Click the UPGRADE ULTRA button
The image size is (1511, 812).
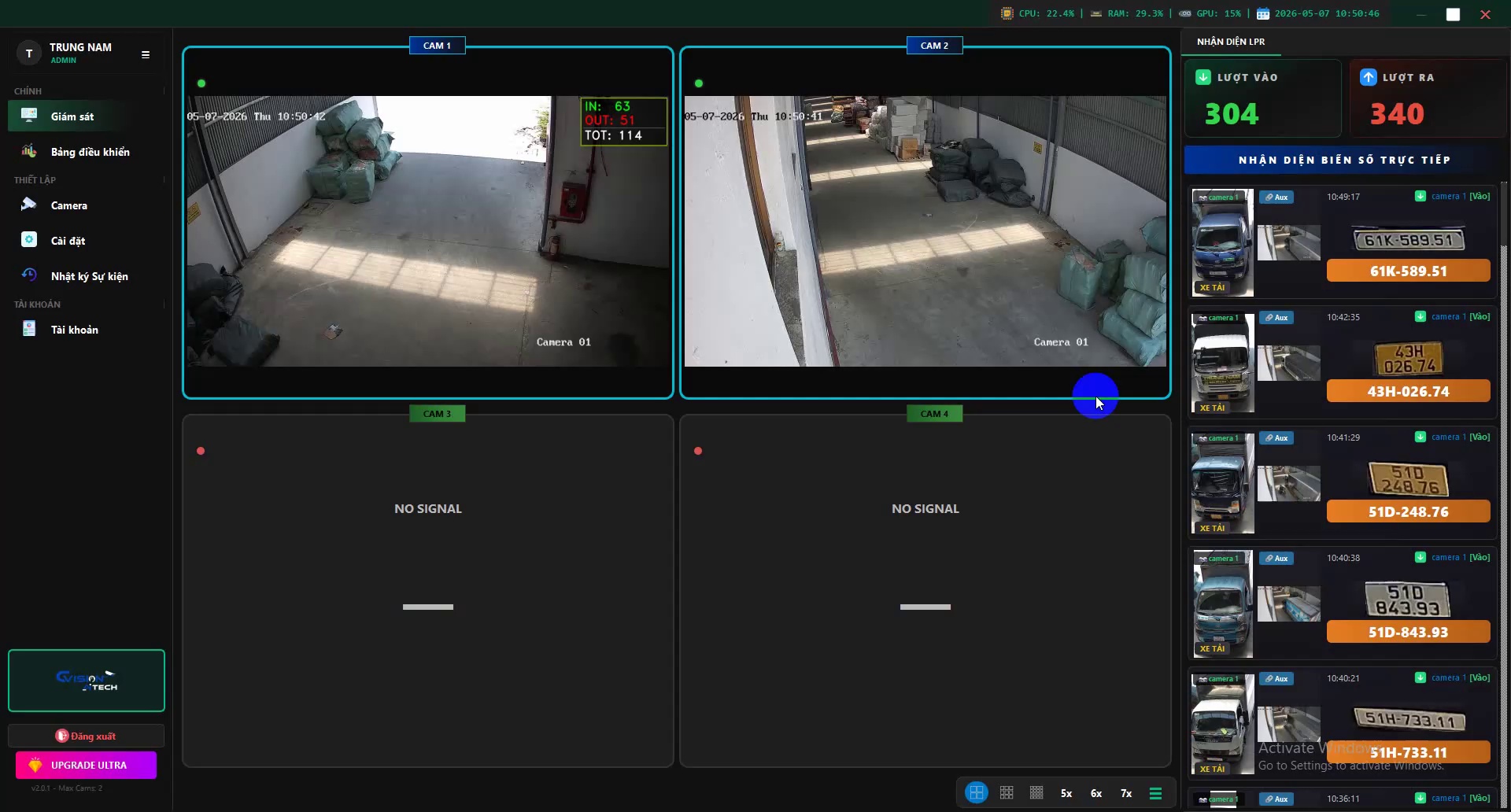point(87,765)
